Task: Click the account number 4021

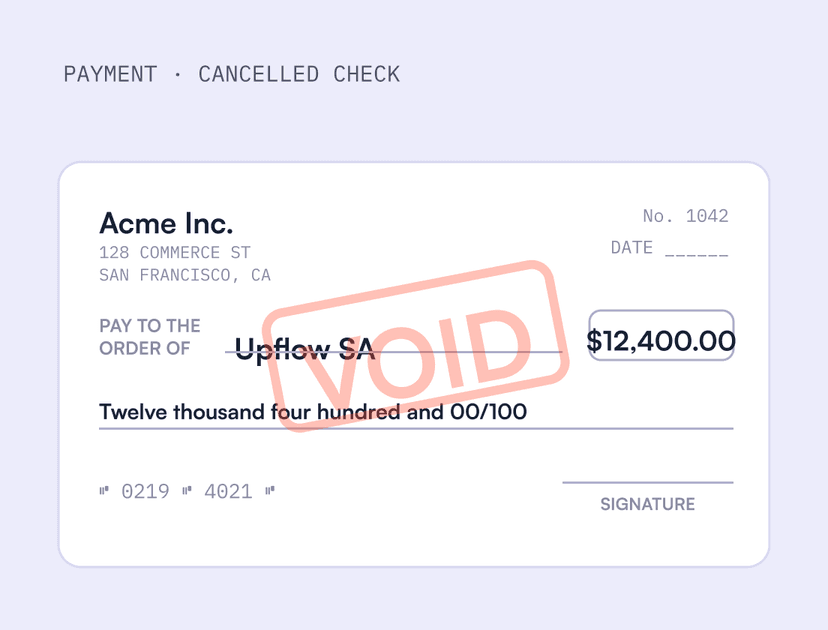Action: point(228,492)
